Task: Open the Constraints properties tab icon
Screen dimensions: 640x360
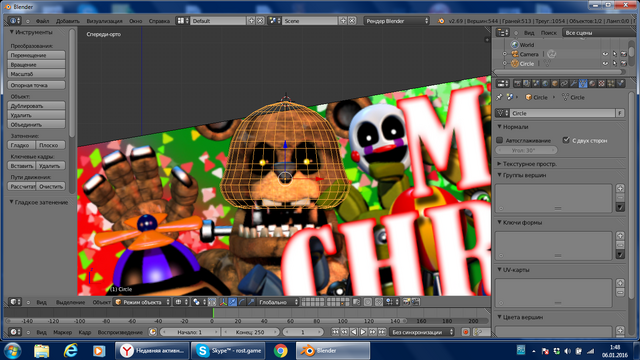Action: tap(564, 84)
